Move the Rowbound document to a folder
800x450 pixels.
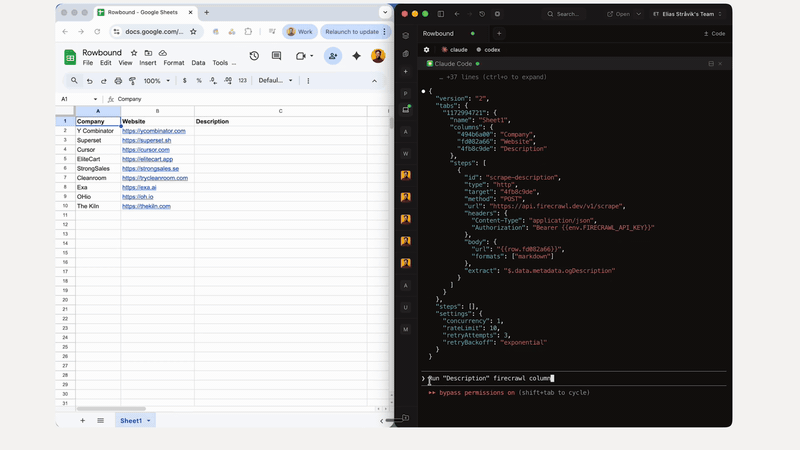pos(148,53)
